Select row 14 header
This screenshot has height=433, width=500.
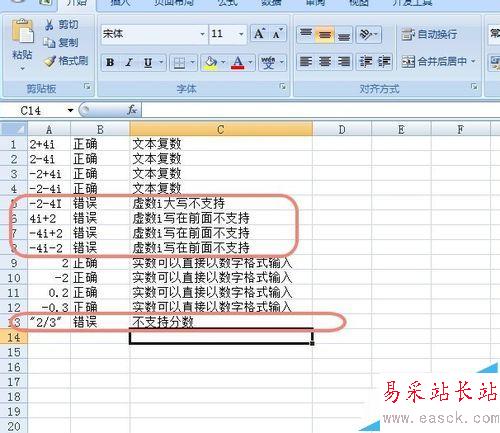coord(14,337)
